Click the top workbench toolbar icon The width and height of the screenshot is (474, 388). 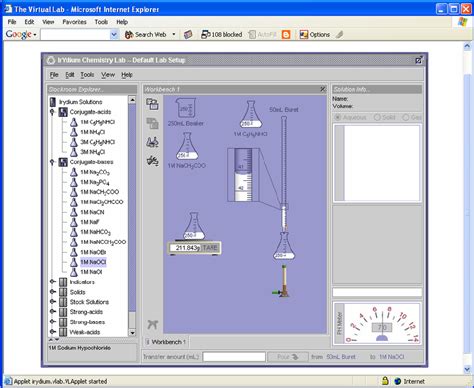(153, 104)
